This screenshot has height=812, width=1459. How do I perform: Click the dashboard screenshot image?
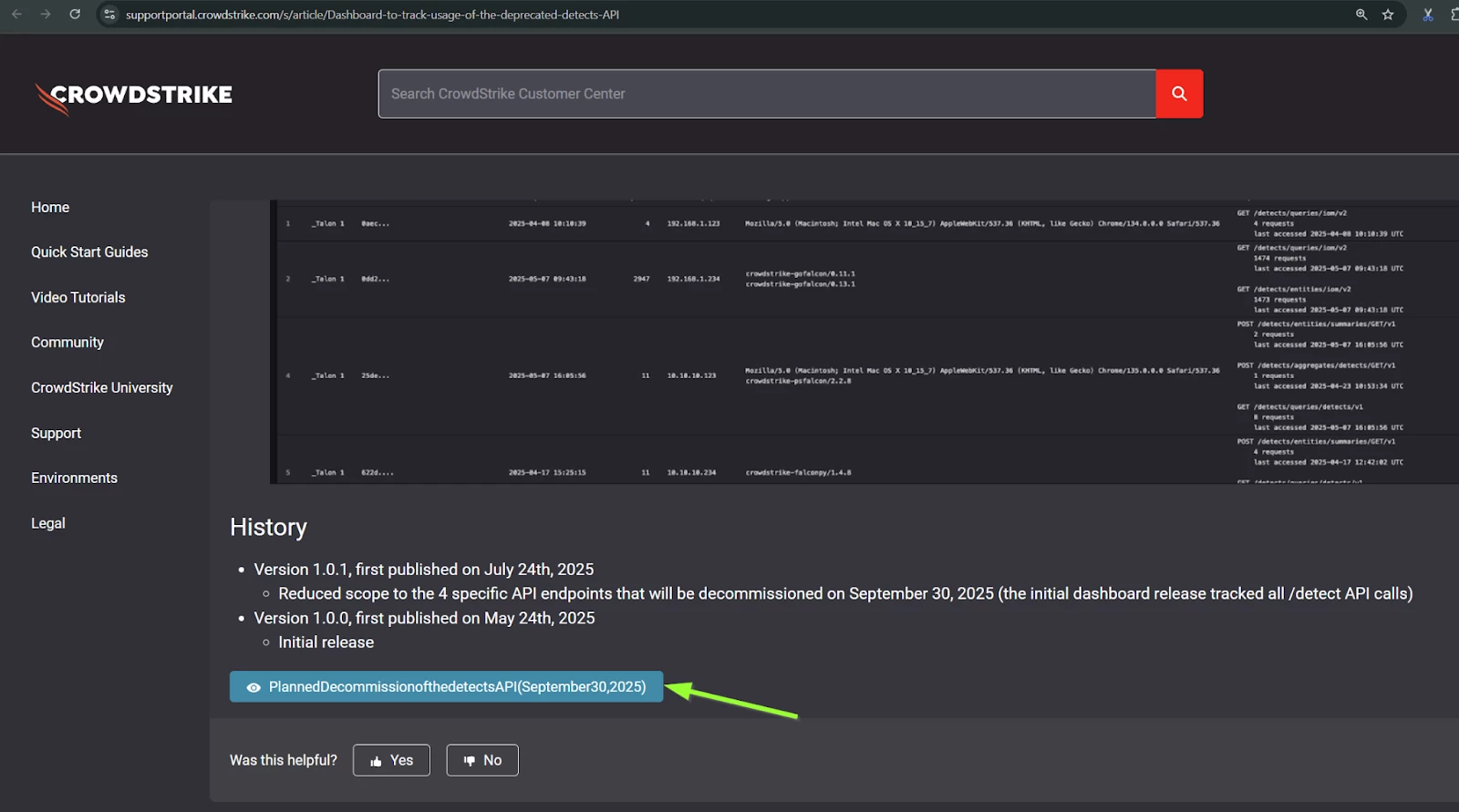(x=864, y=342)
